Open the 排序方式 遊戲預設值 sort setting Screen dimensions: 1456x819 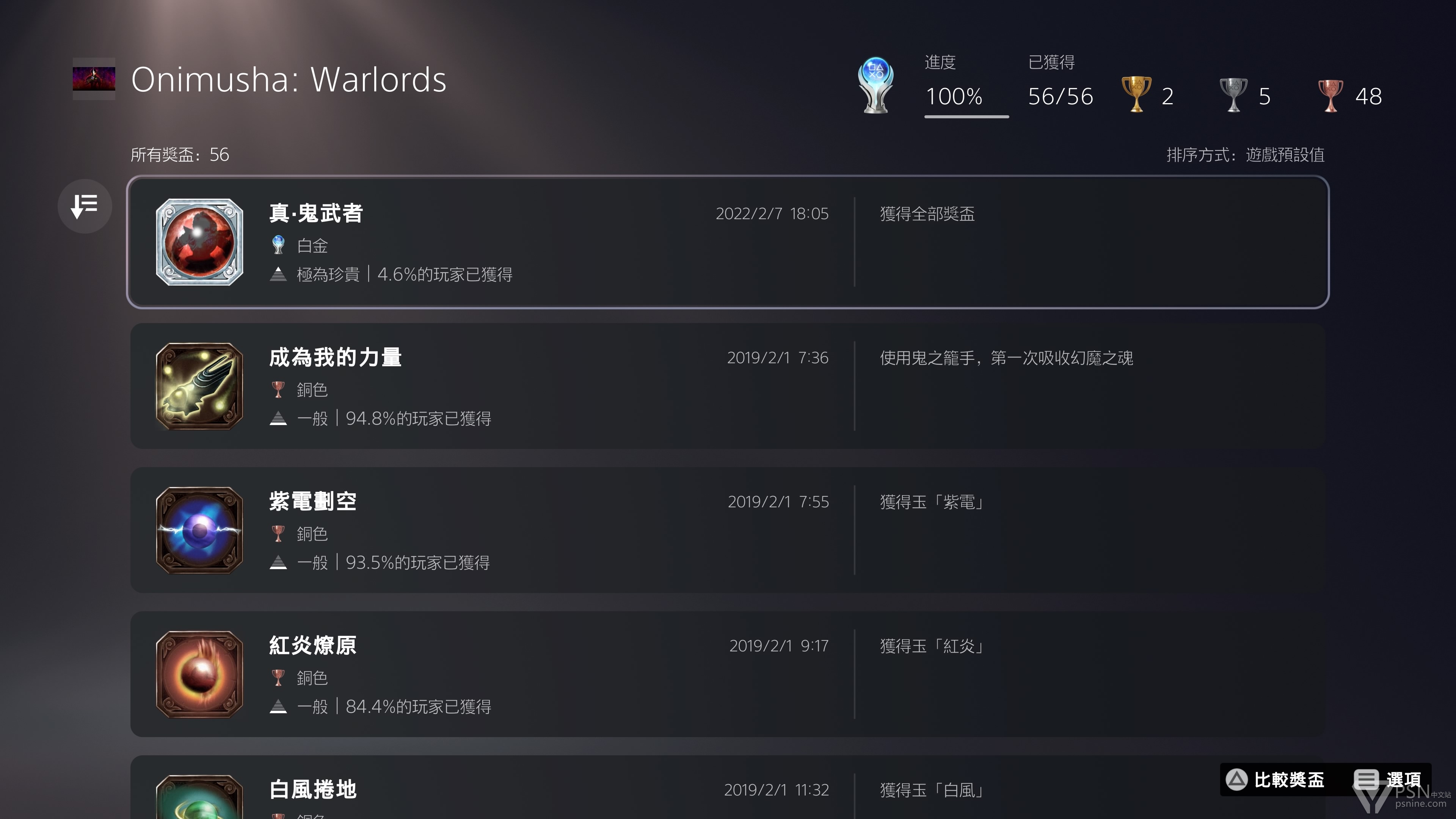point(1245,155)
